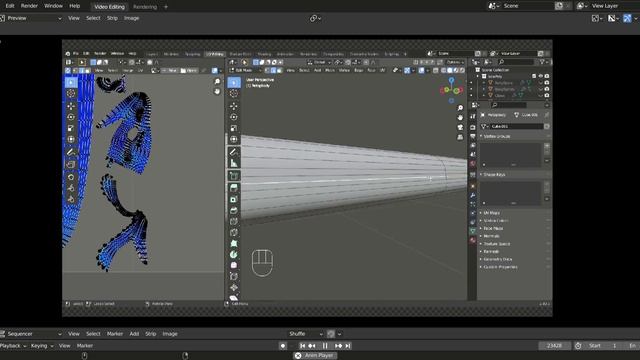This screenshot has width=640, height=360.
Task: Jump to the previous keyframe
Action: pos(312,346)
